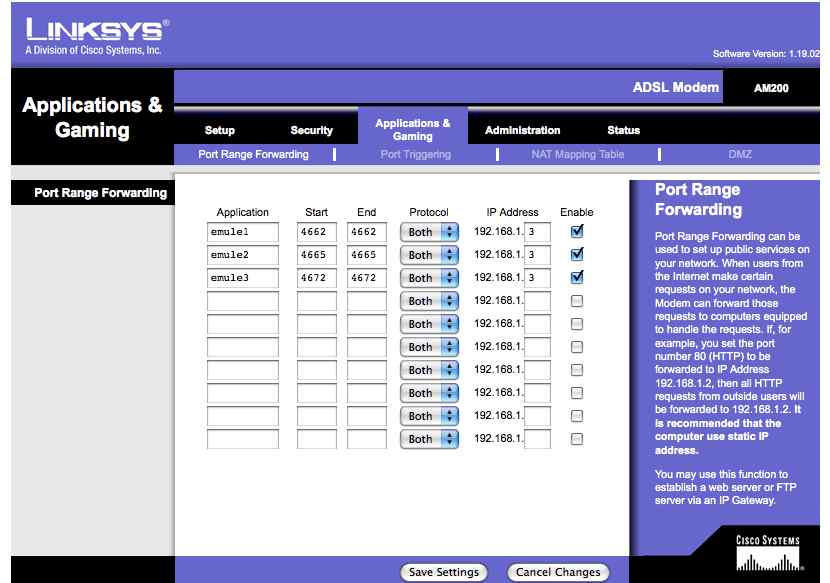Click End port field showing 4662
The width and height of the screenshot is (830, 583).
[x=367, y=232]
